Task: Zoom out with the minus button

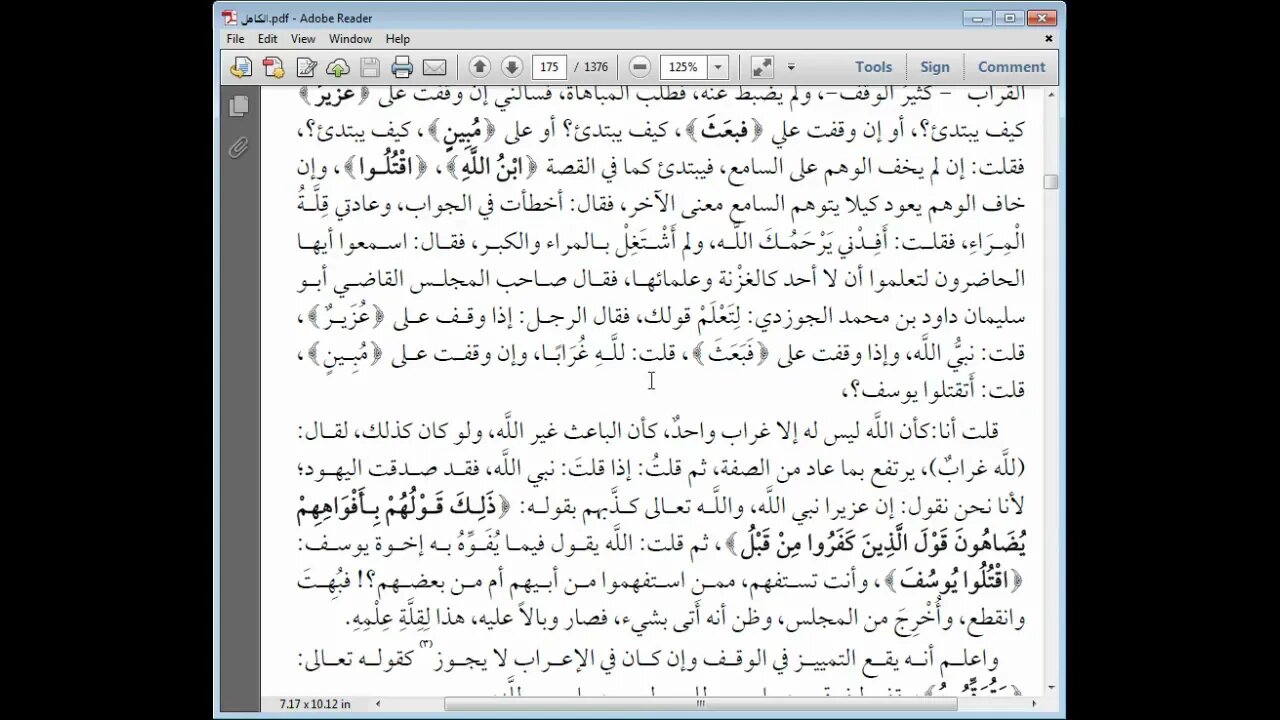Action: [x=641, y=67]
